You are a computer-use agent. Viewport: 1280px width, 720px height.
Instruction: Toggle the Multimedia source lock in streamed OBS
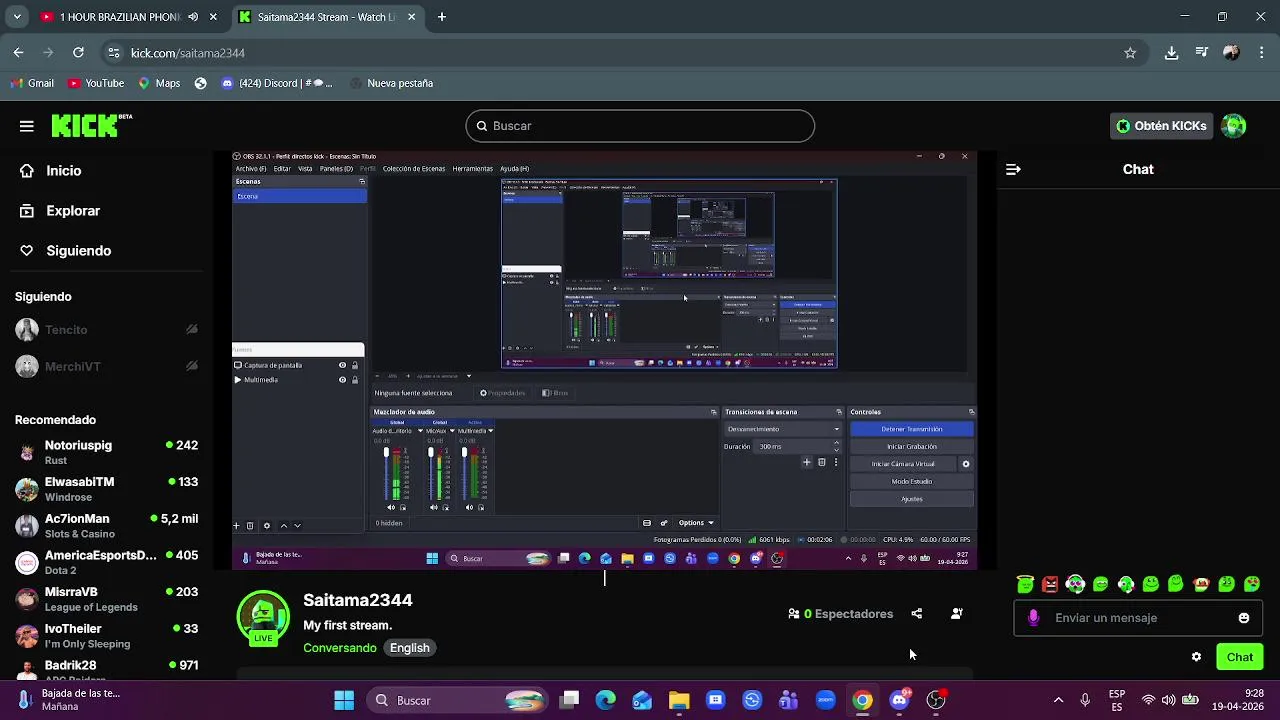[355, 380]
